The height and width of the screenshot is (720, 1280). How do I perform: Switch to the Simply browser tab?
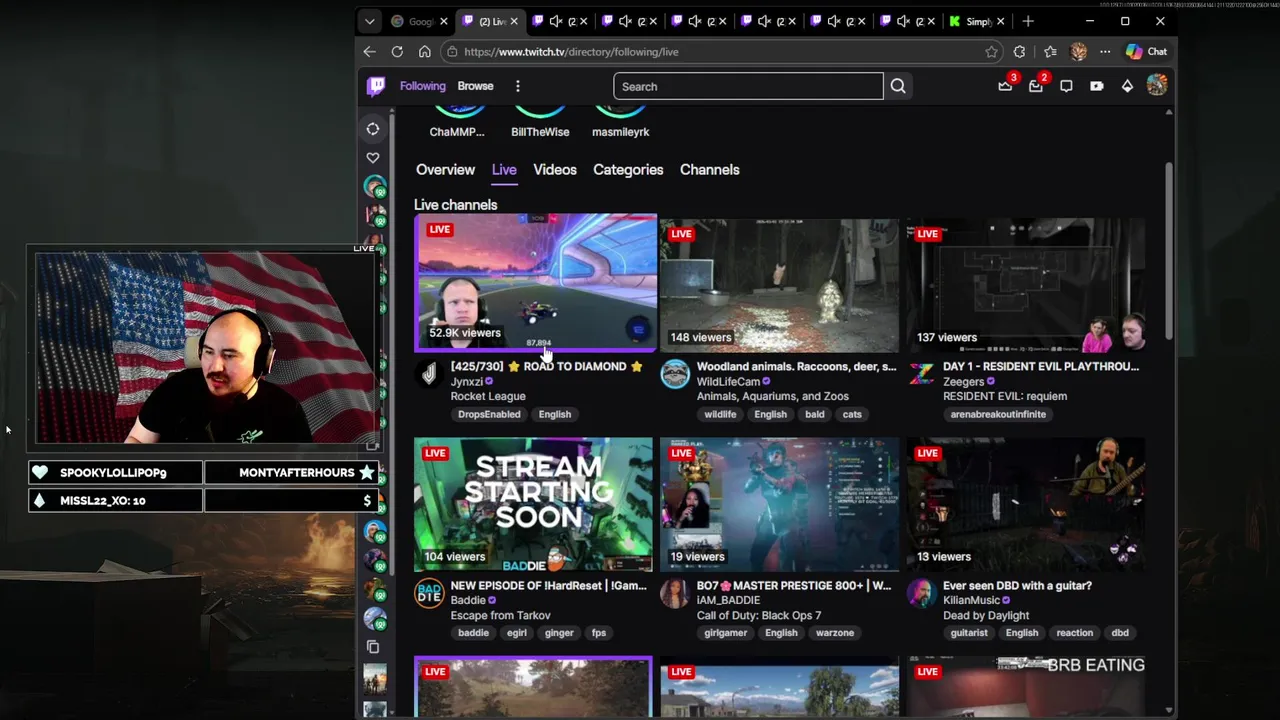(x=977, y=21)
